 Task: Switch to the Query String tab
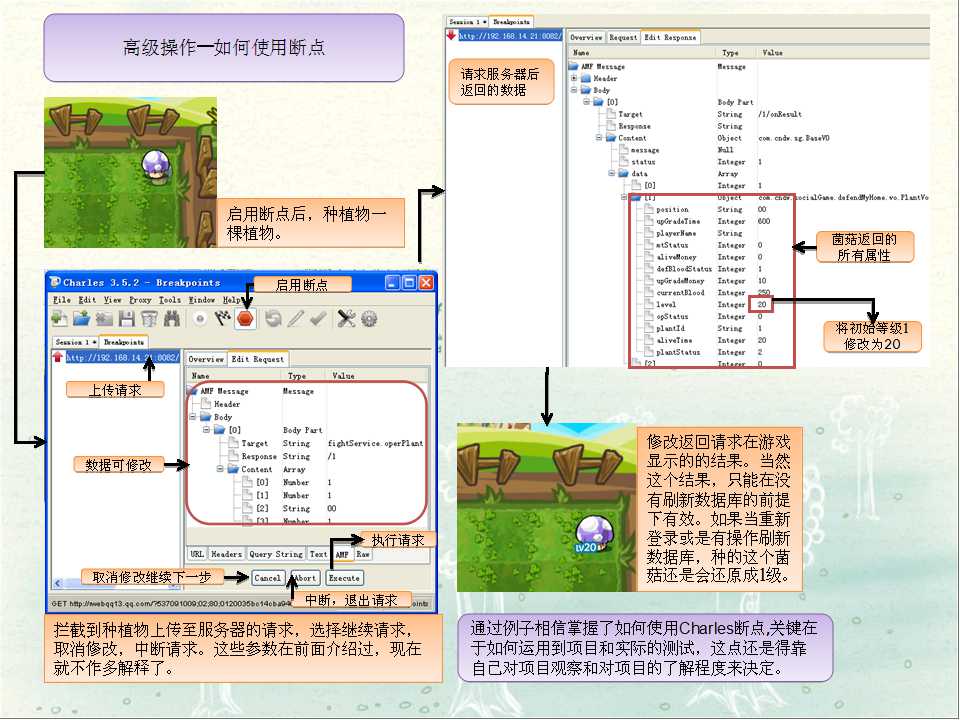pyautogui.click(x=275, y=554)
